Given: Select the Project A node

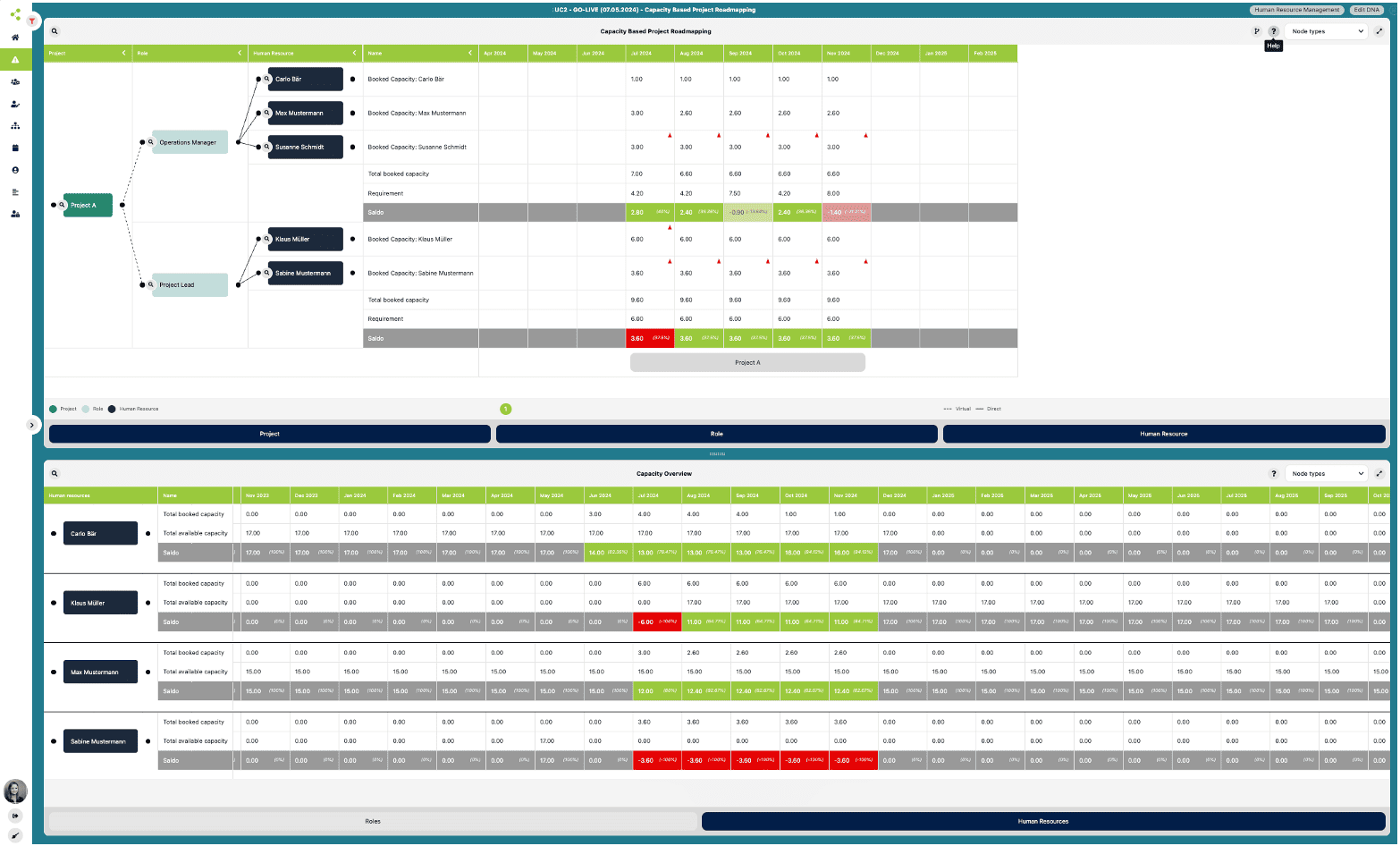Looking at the screenshot, I should point(88,205).
